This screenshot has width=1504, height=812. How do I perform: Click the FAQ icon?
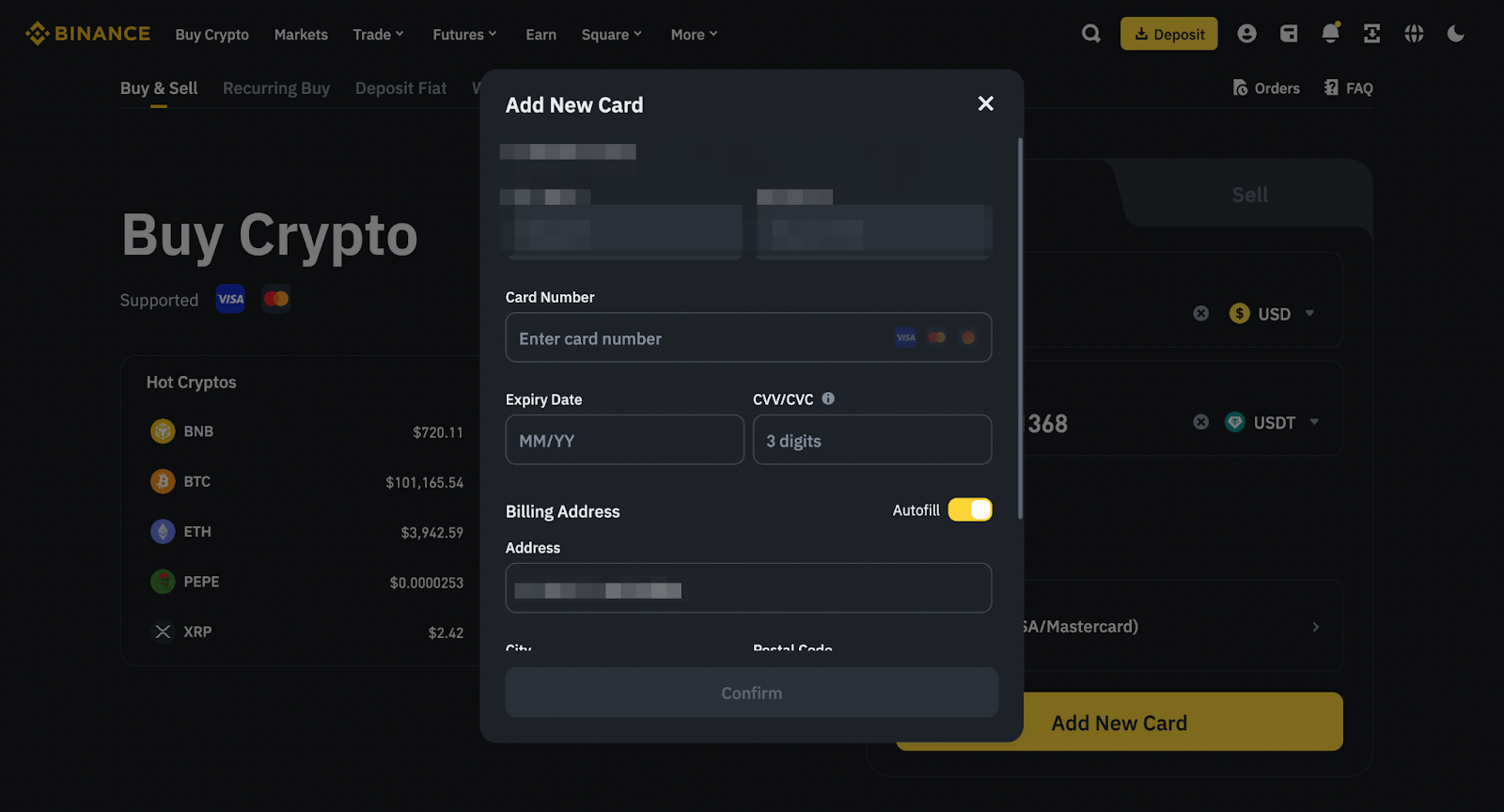click(1332, 87)
